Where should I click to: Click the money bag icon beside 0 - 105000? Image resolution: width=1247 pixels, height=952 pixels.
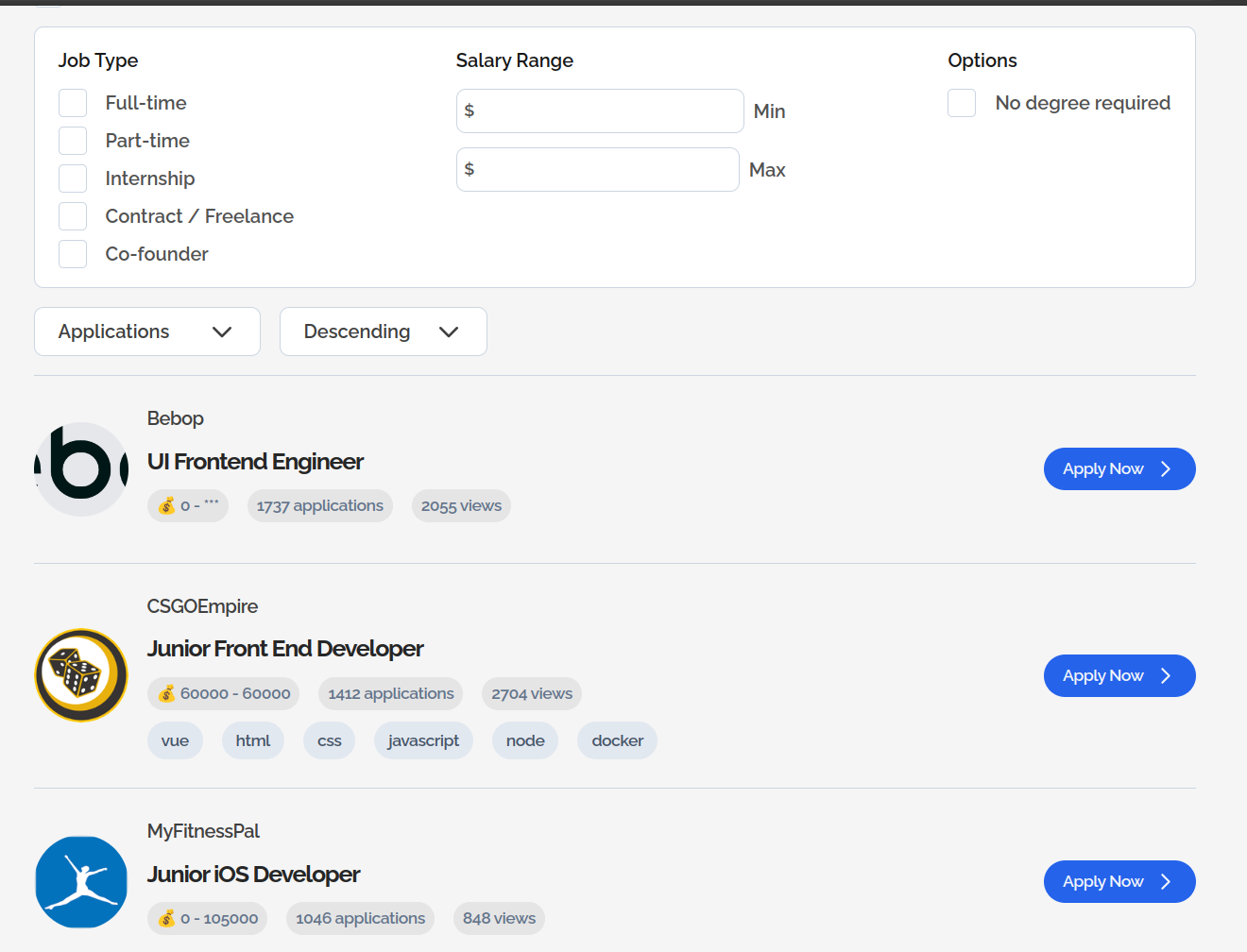coord(167,919)
